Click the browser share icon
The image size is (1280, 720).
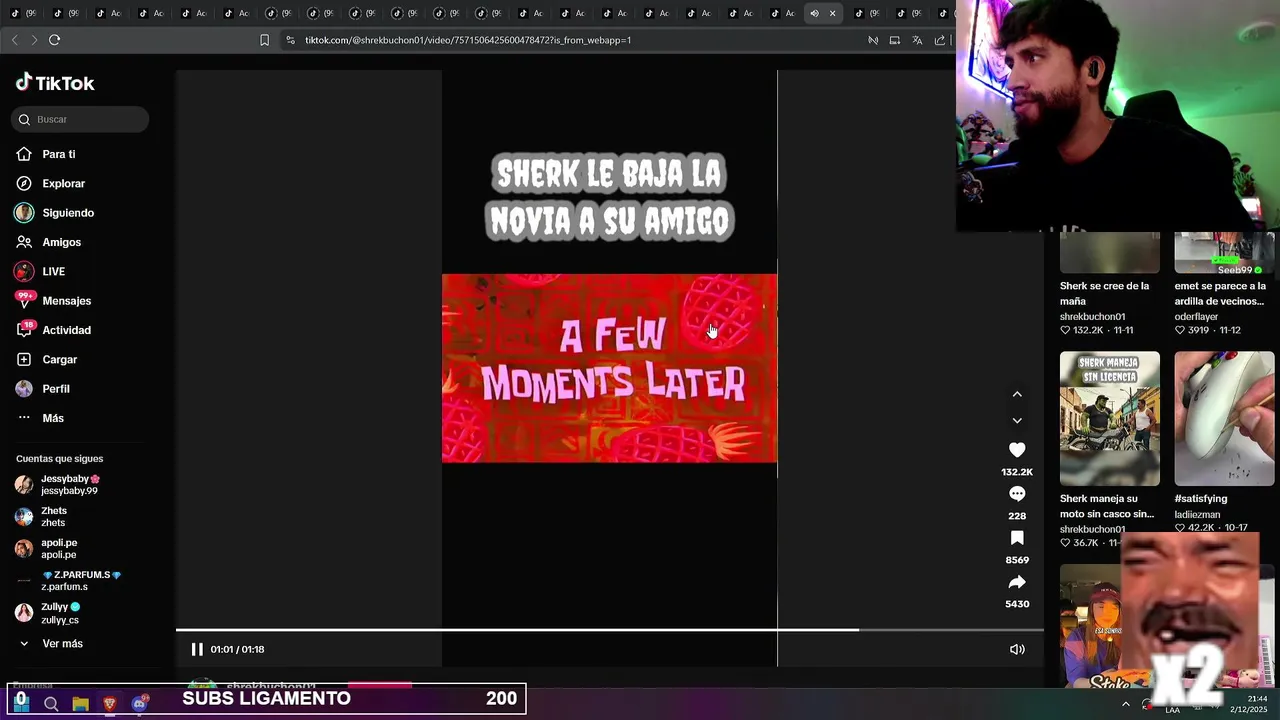(940, 40)
